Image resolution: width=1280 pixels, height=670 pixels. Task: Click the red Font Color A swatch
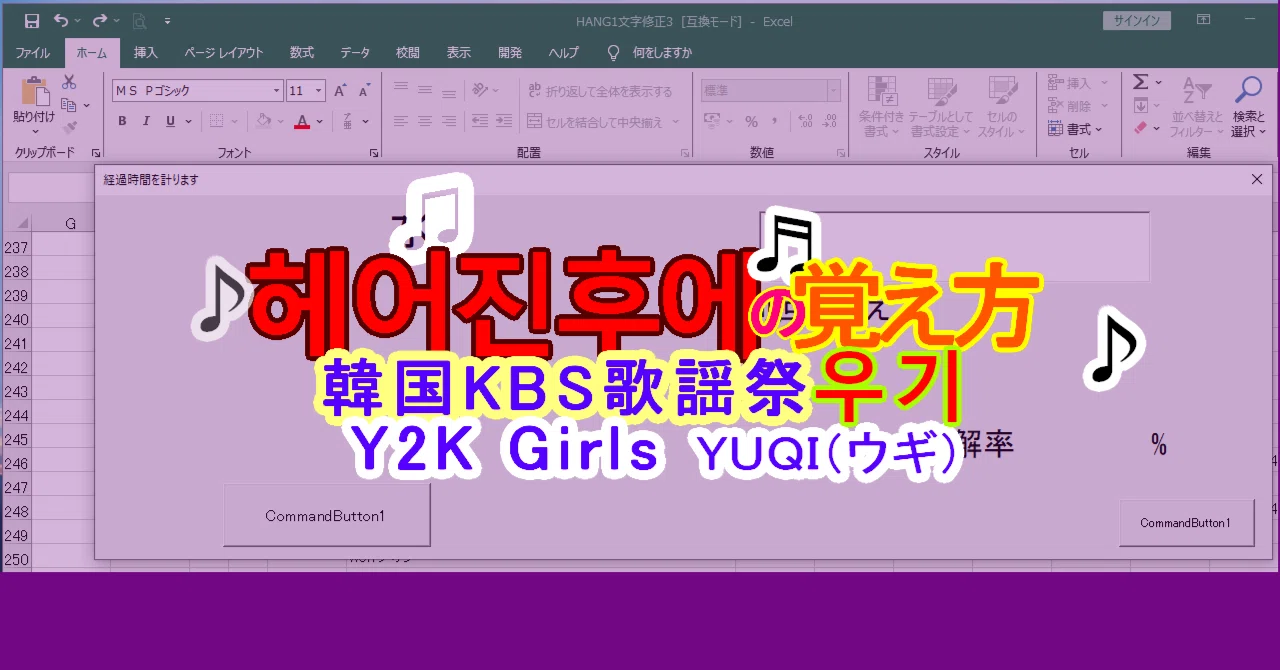[x=302, y=121]
